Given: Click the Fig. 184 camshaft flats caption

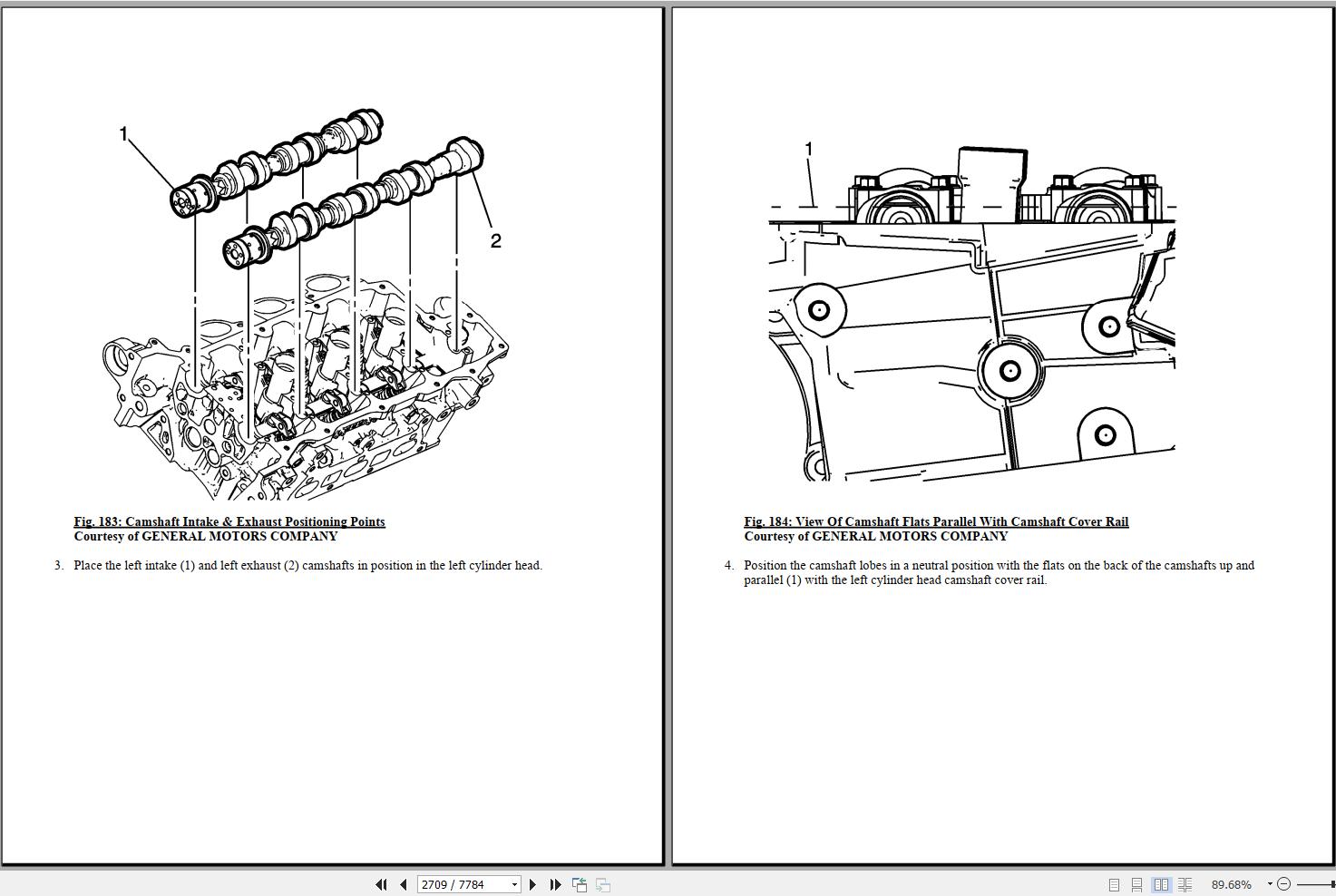Looking at the screenshot, I should point(936,521).
